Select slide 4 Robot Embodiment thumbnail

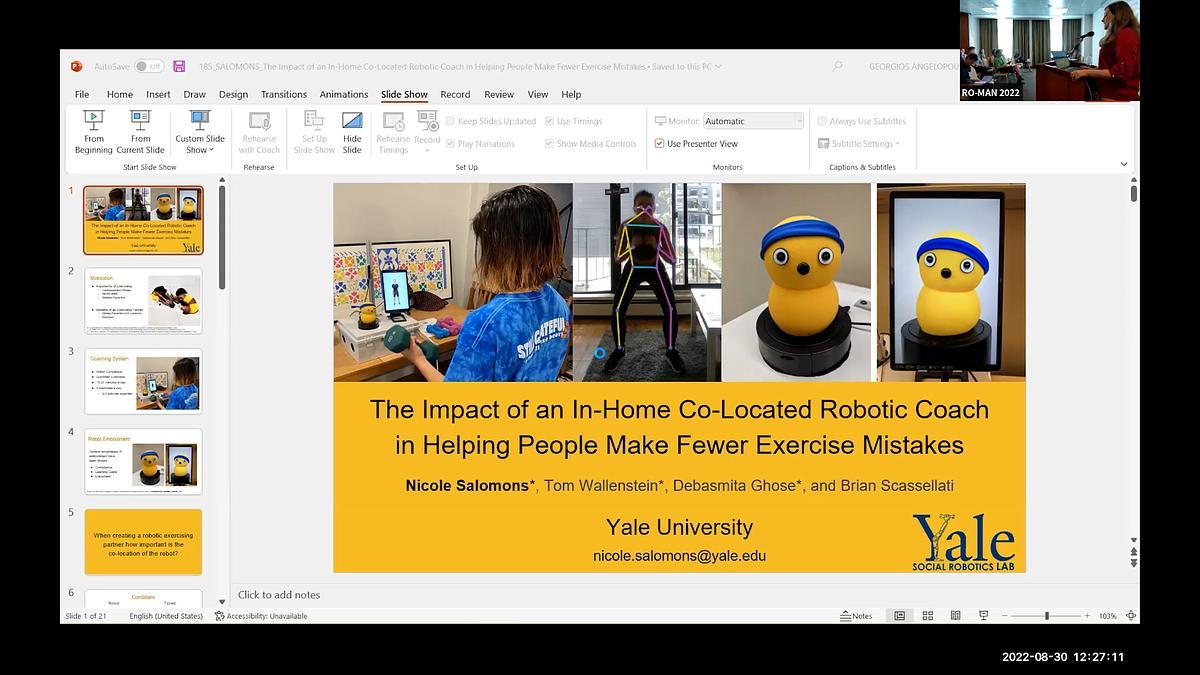(143, 461)
